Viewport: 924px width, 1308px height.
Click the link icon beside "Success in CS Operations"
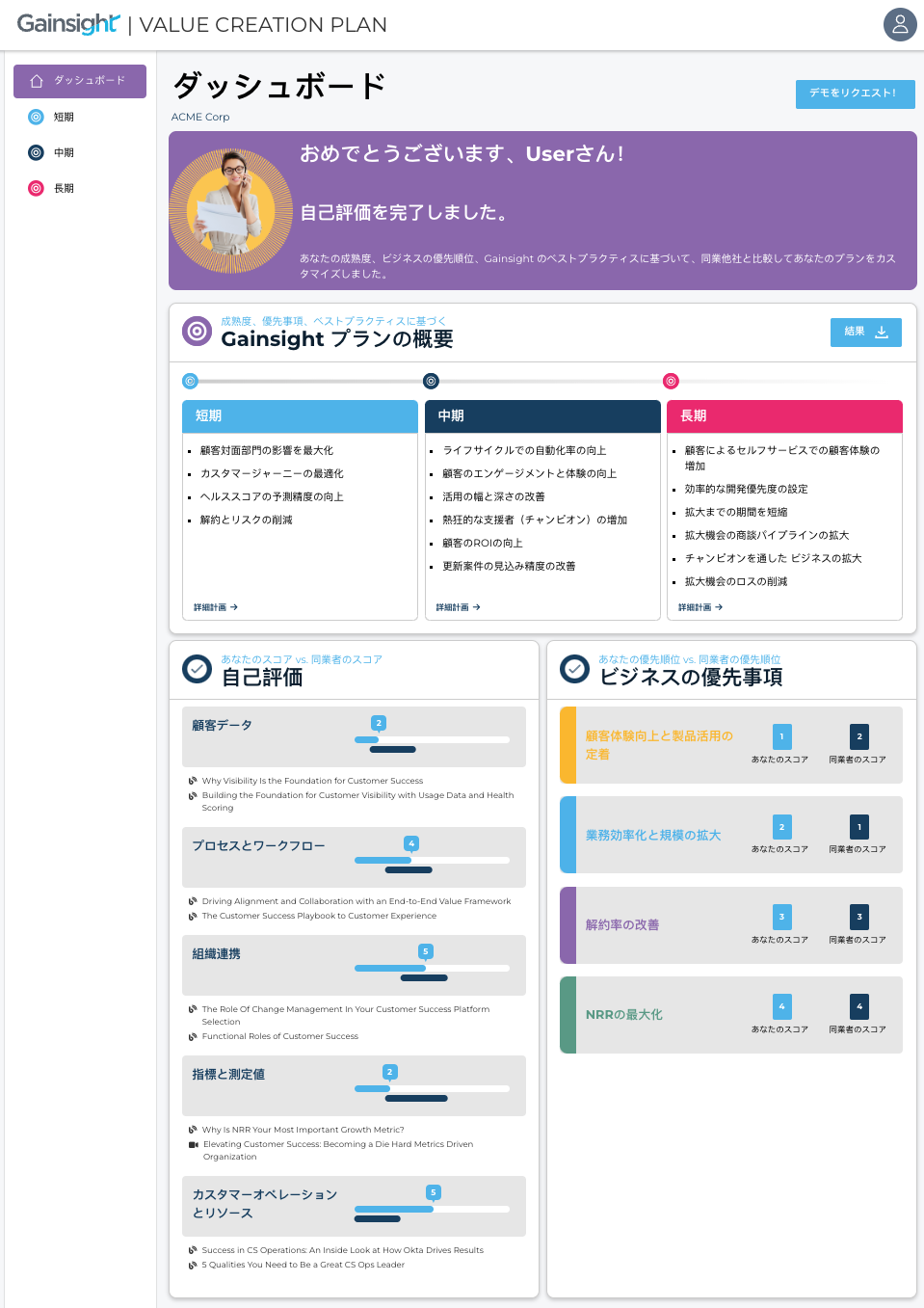[193, 1250]
